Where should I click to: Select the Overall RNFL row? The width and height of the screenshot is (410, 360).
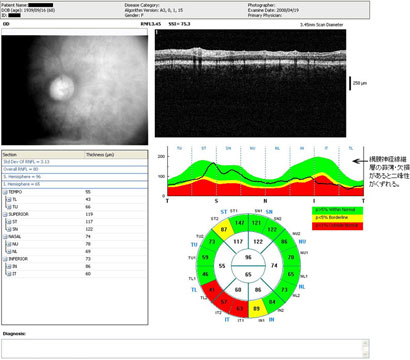click(75, 169)
